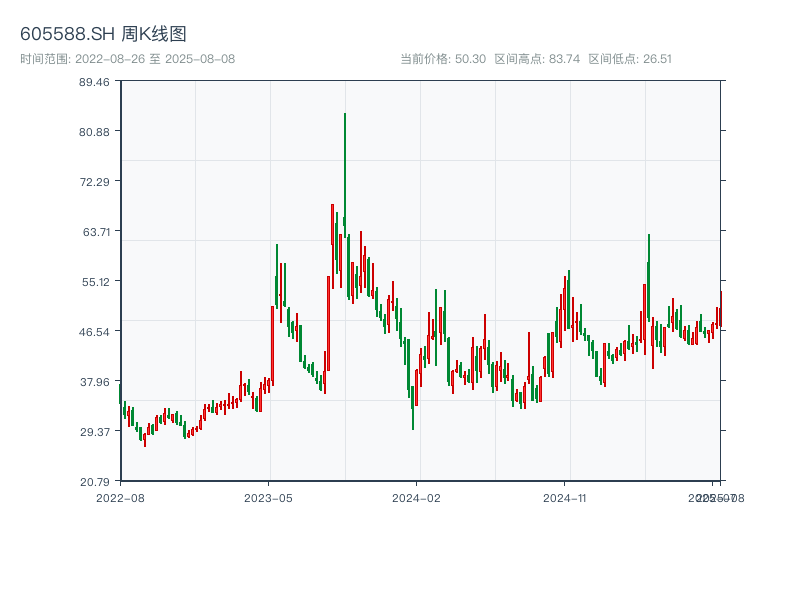Click the y-axis value 89.46
The image size is (800, 600).
click(94, 82)
